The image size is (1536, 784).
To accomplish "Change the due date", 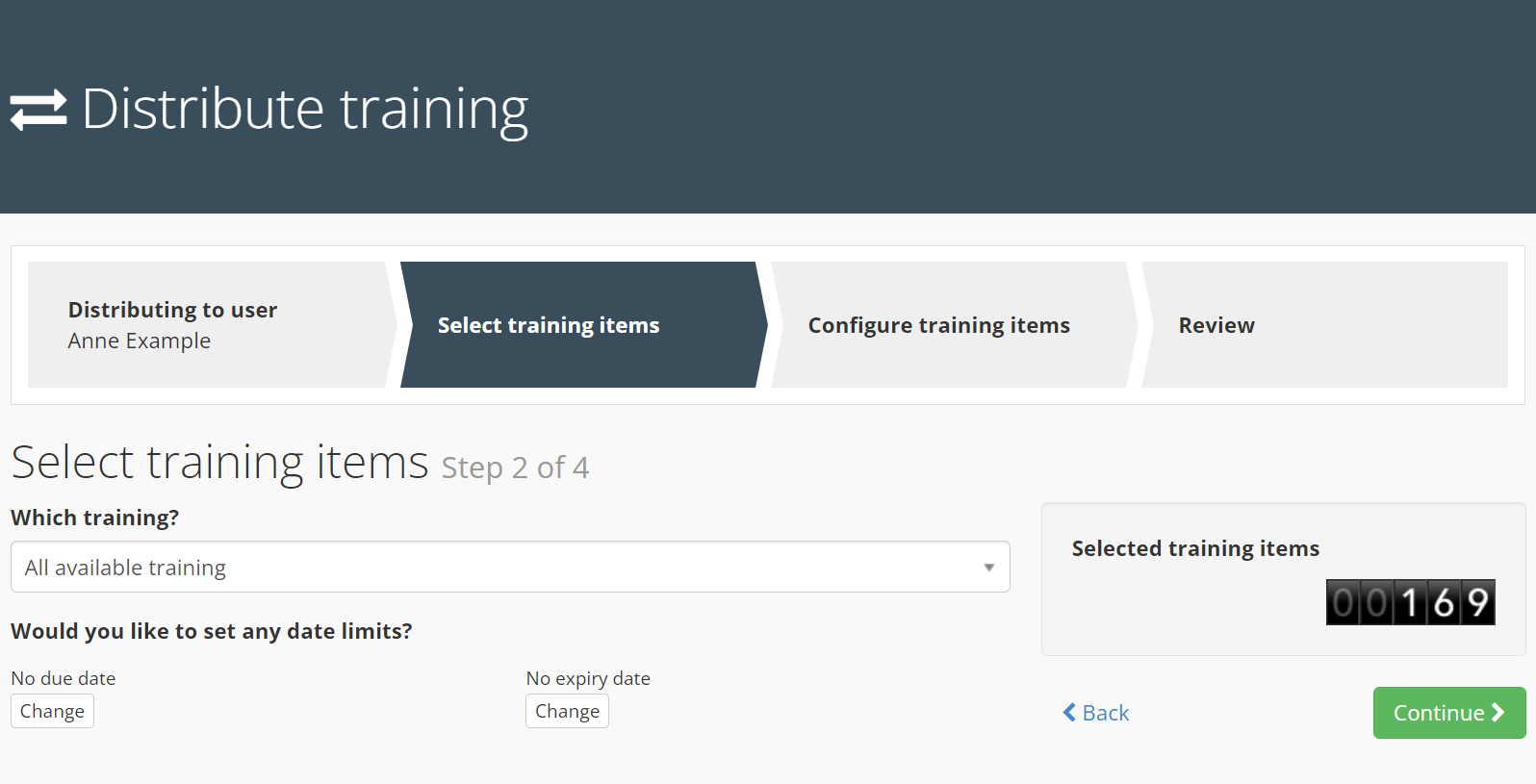I will pyautogui.click(x=52, y=712).
